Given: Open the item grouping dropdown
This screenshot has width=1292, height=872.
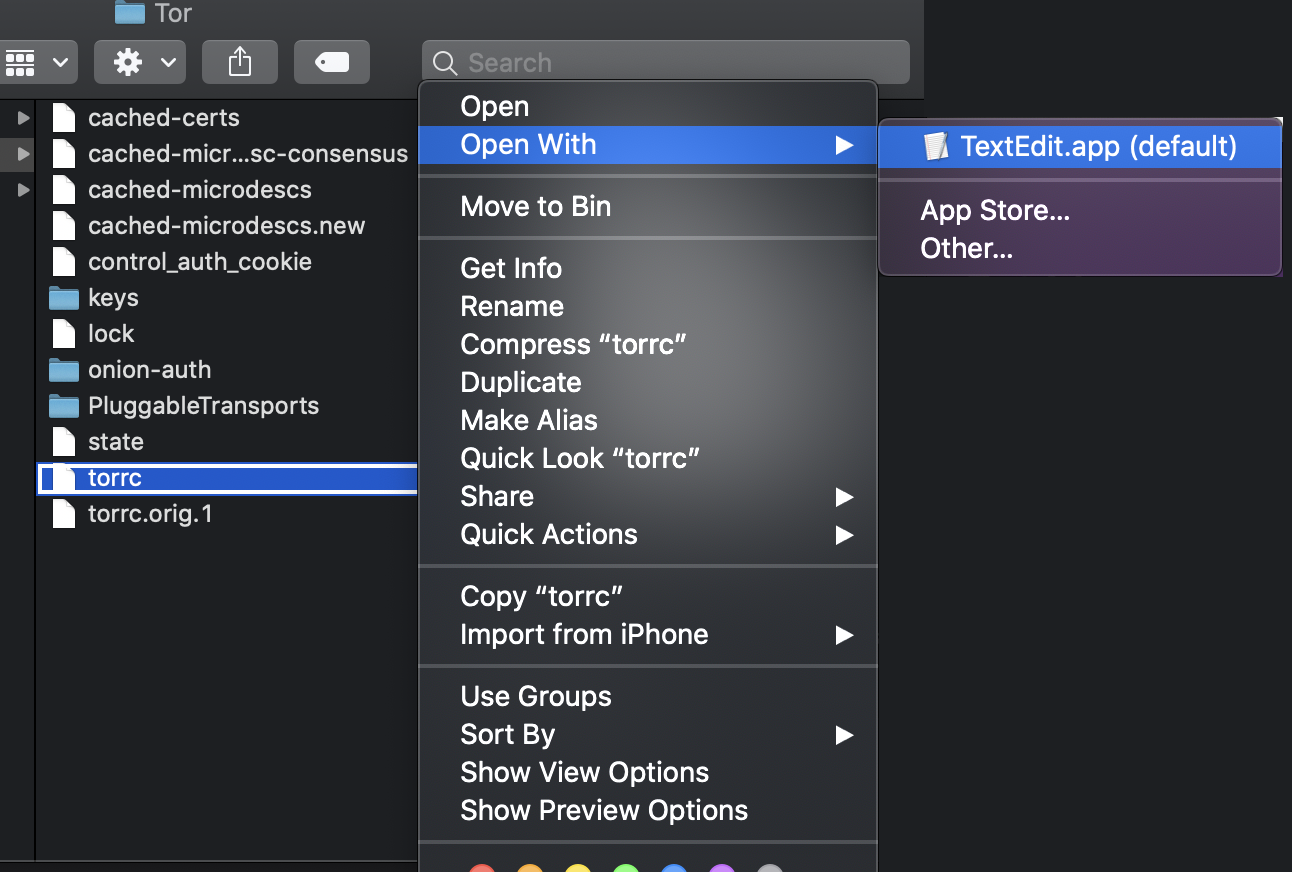Looking at the screenshot, I should pyautogui.click(x=37, y=63).
